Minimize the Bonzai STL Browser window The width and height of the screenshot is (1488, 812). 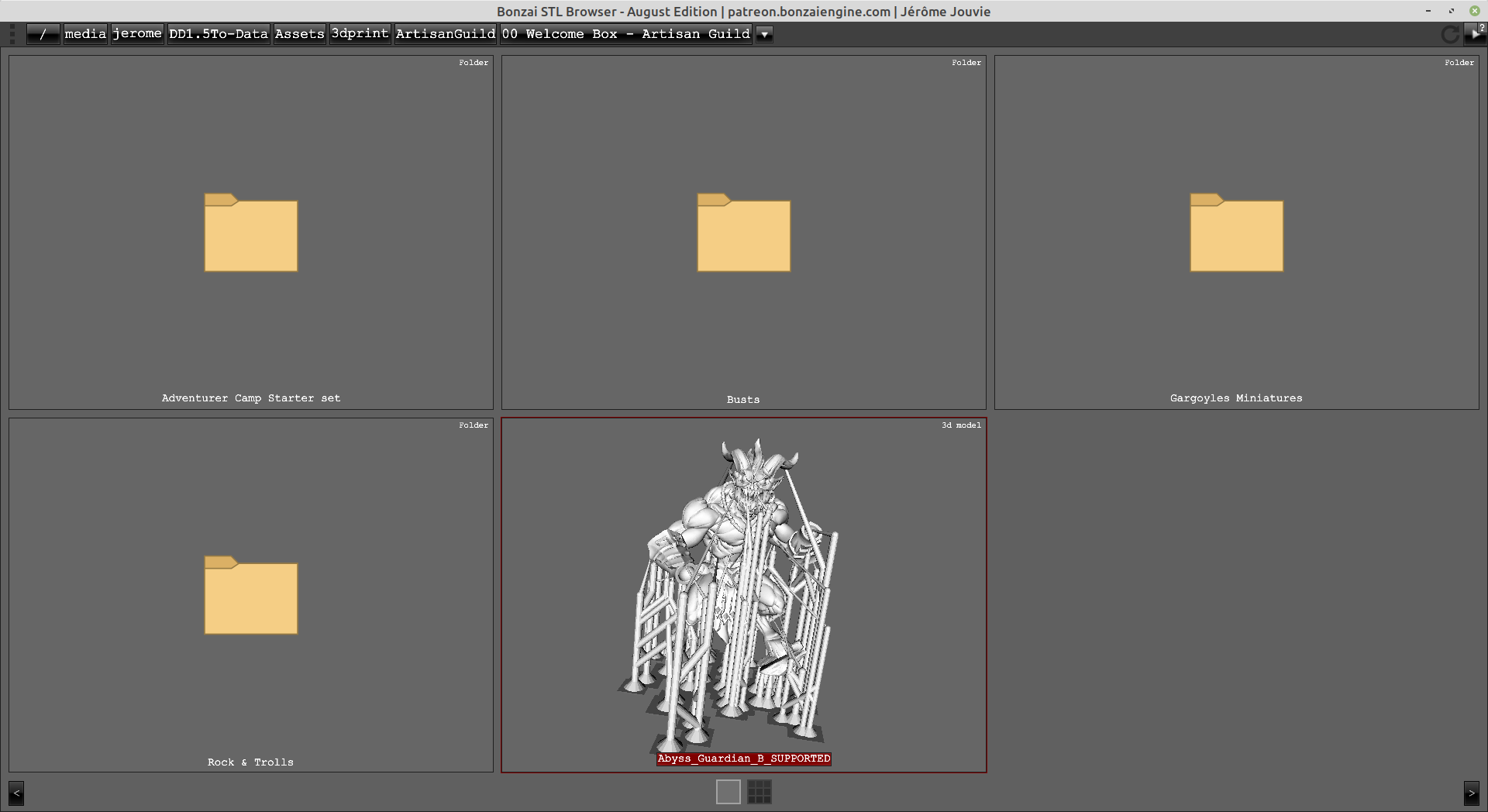click(1428, 11)
